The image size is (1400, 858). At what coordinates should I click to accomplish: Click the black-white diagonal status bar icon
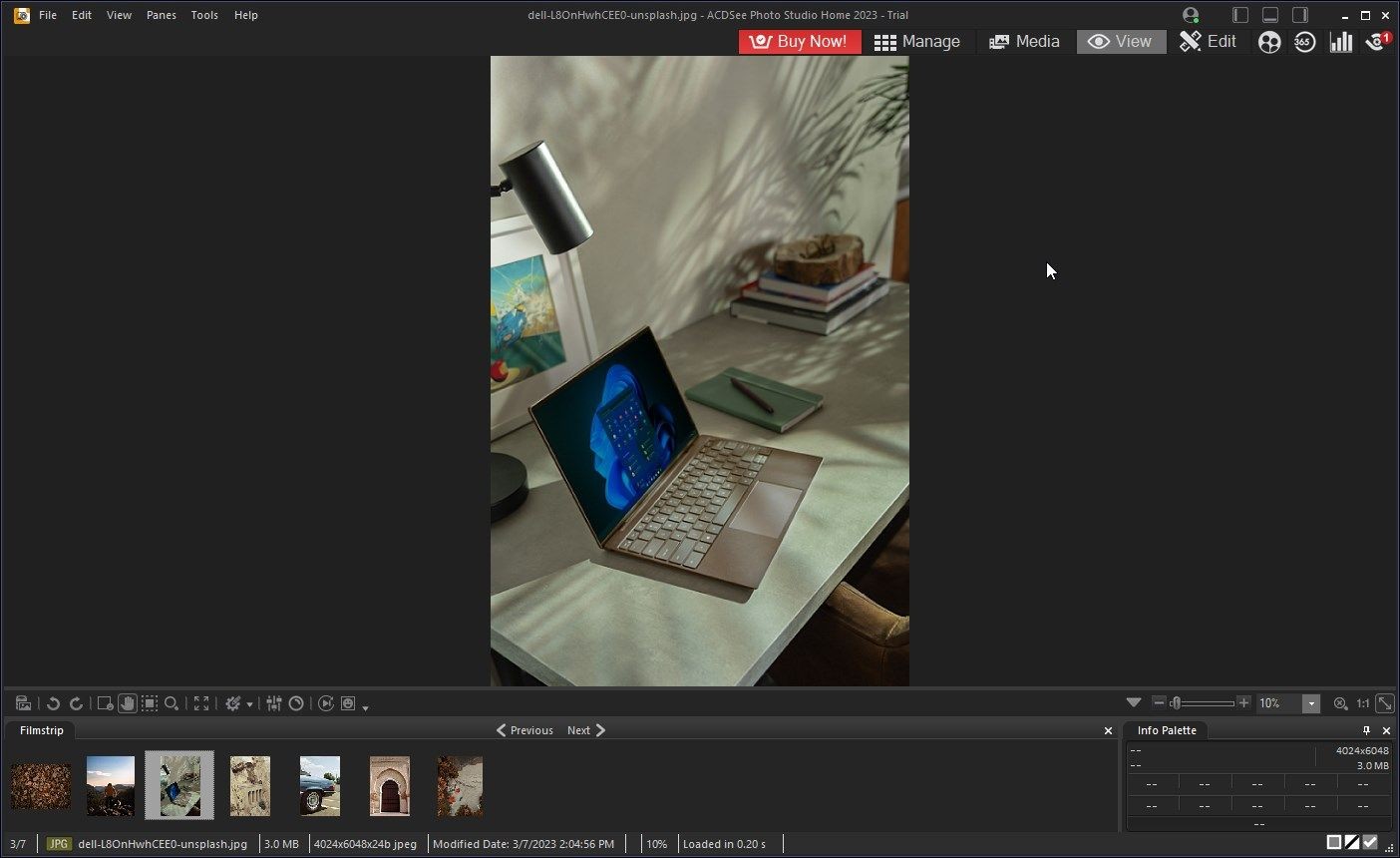pos(1352,843)
